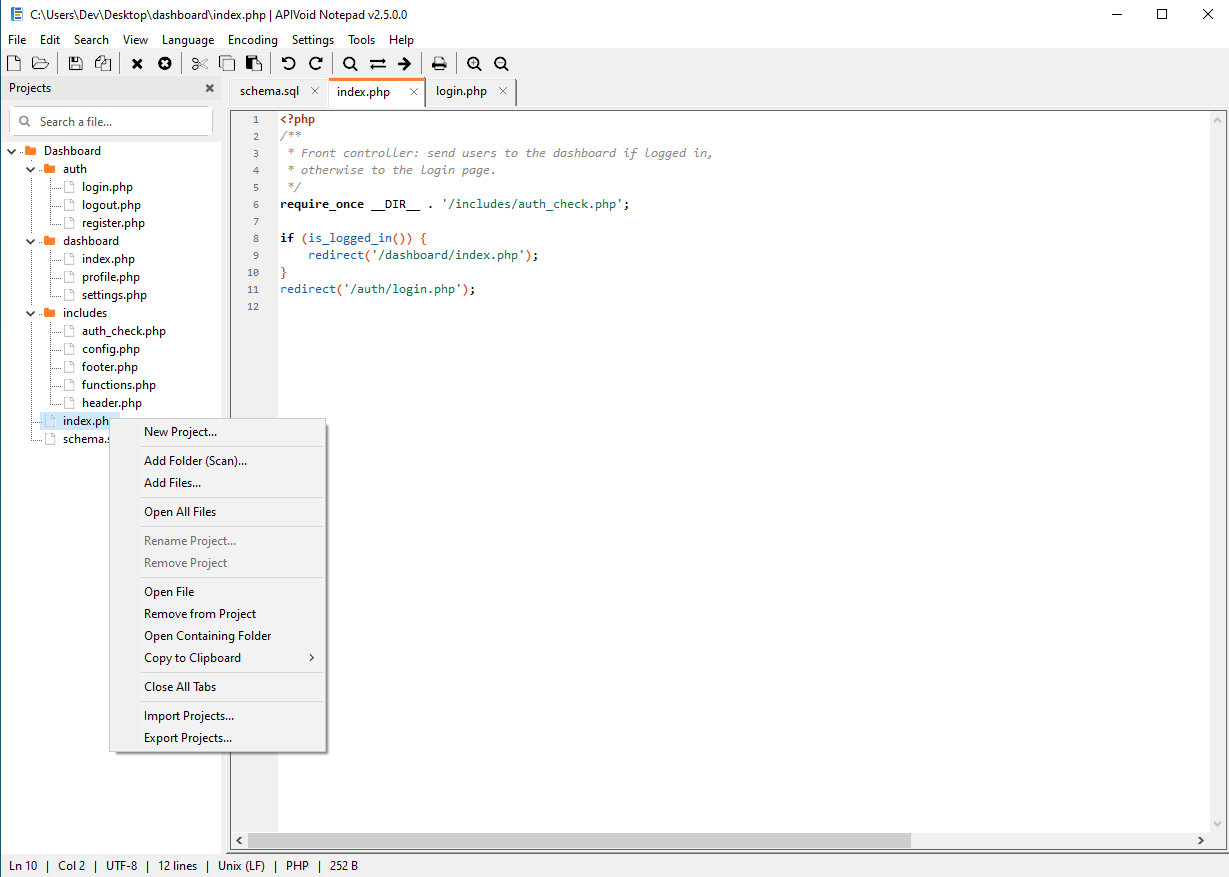
Task: Click Unix (LF) in status bar
Action: coord(241,866)
